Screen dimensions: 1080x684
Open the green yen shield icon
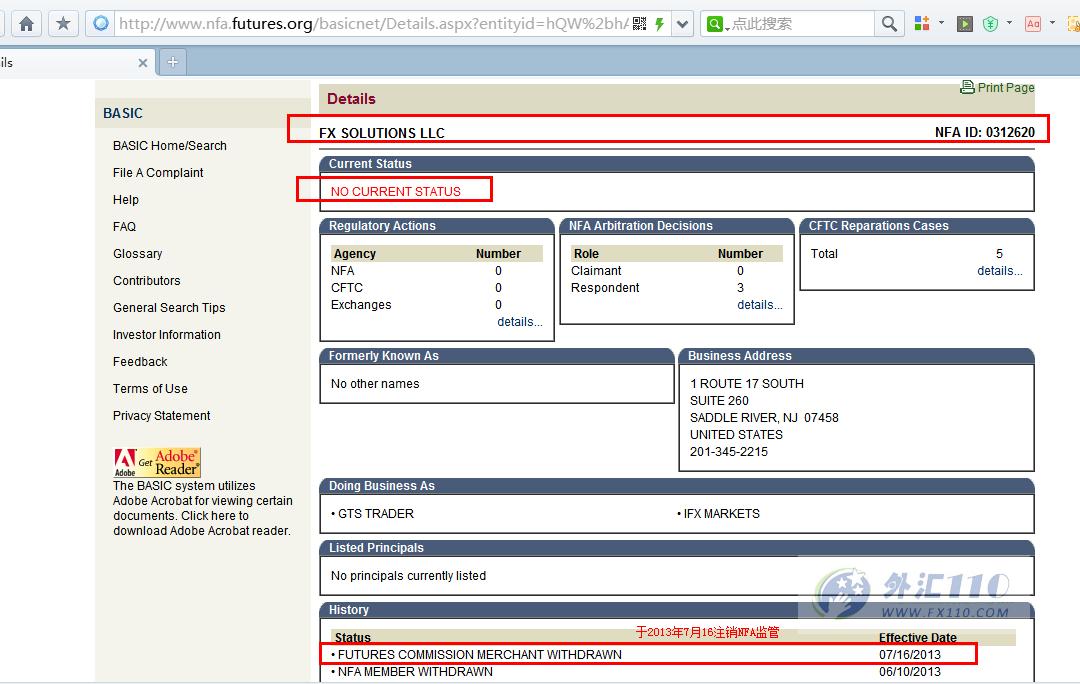pyautogui.click(x=990, y=24)
